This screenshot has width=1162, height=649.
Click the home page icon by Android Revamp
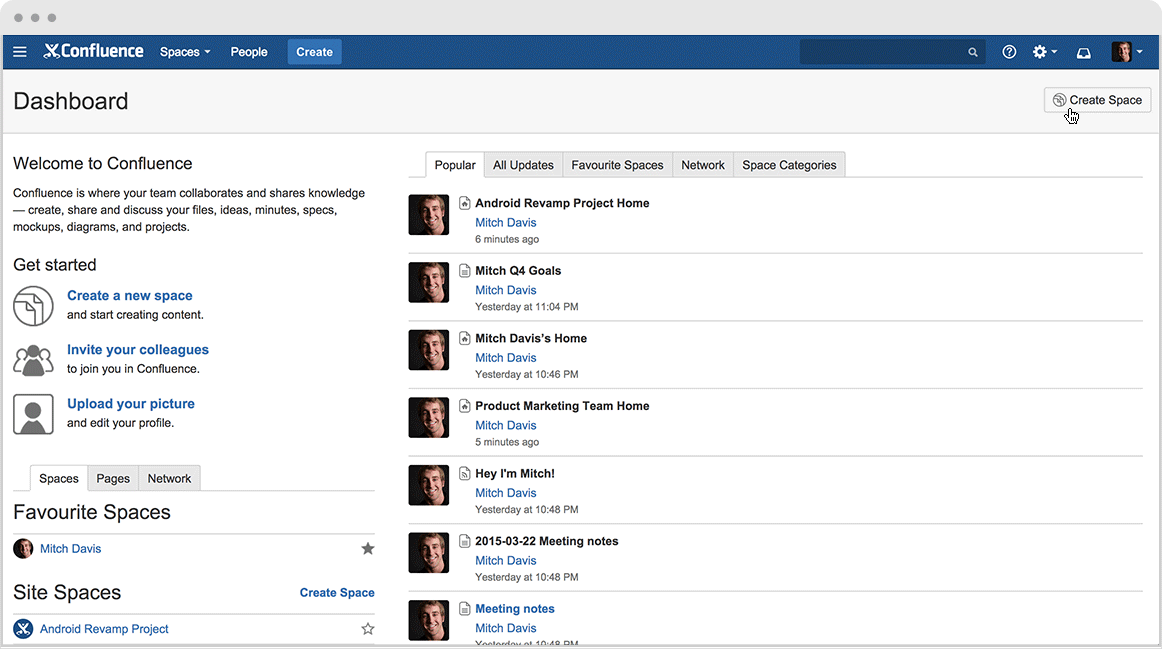coord(465,203)
